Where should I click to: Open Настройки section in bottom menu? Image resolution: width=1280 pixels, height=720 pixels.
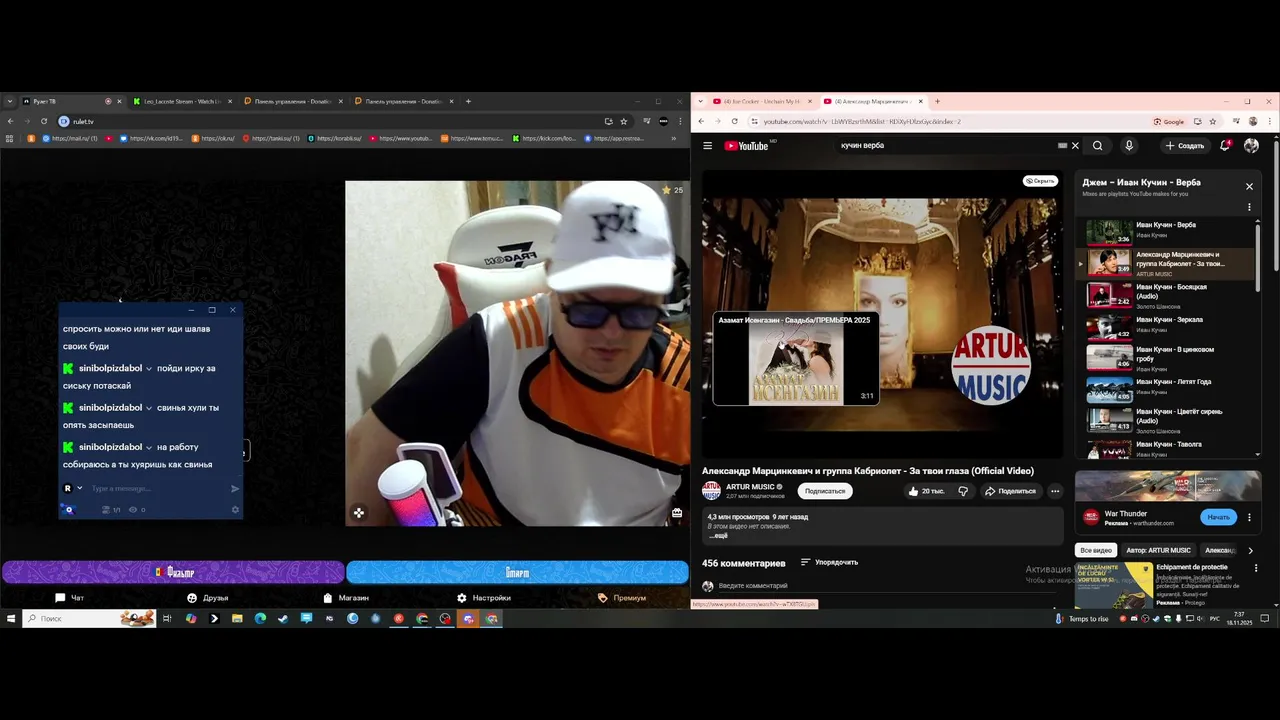coord(484,598)
